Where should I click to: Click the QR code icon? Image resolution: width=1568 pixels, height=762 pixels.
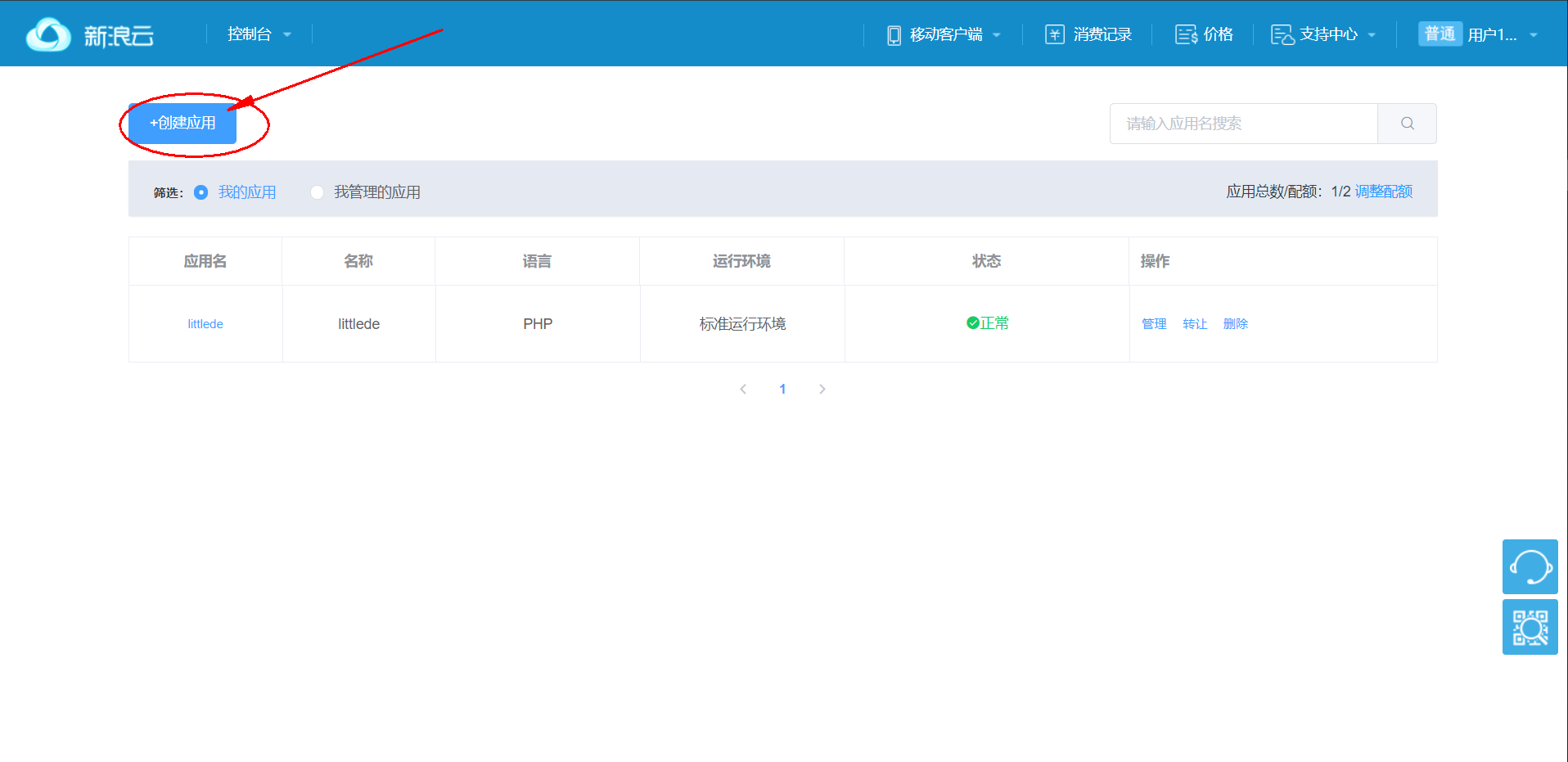1529,627
